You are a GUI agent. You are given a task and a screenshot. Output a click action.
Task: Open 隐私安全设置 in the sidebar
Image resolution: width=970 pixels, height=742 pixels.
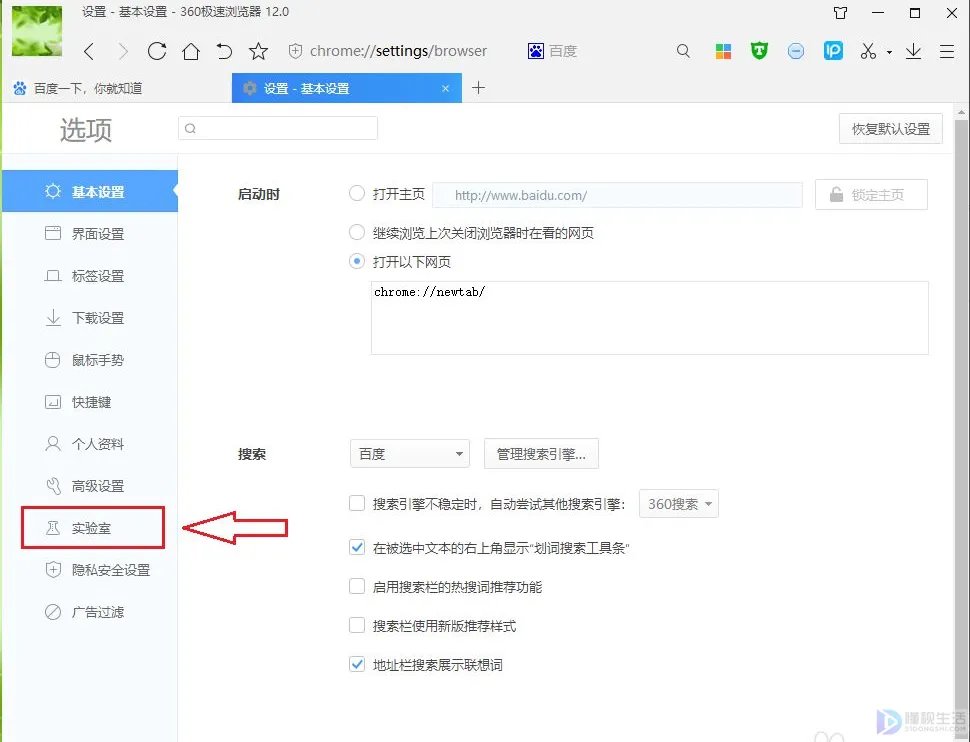click(x=90, y=570)
